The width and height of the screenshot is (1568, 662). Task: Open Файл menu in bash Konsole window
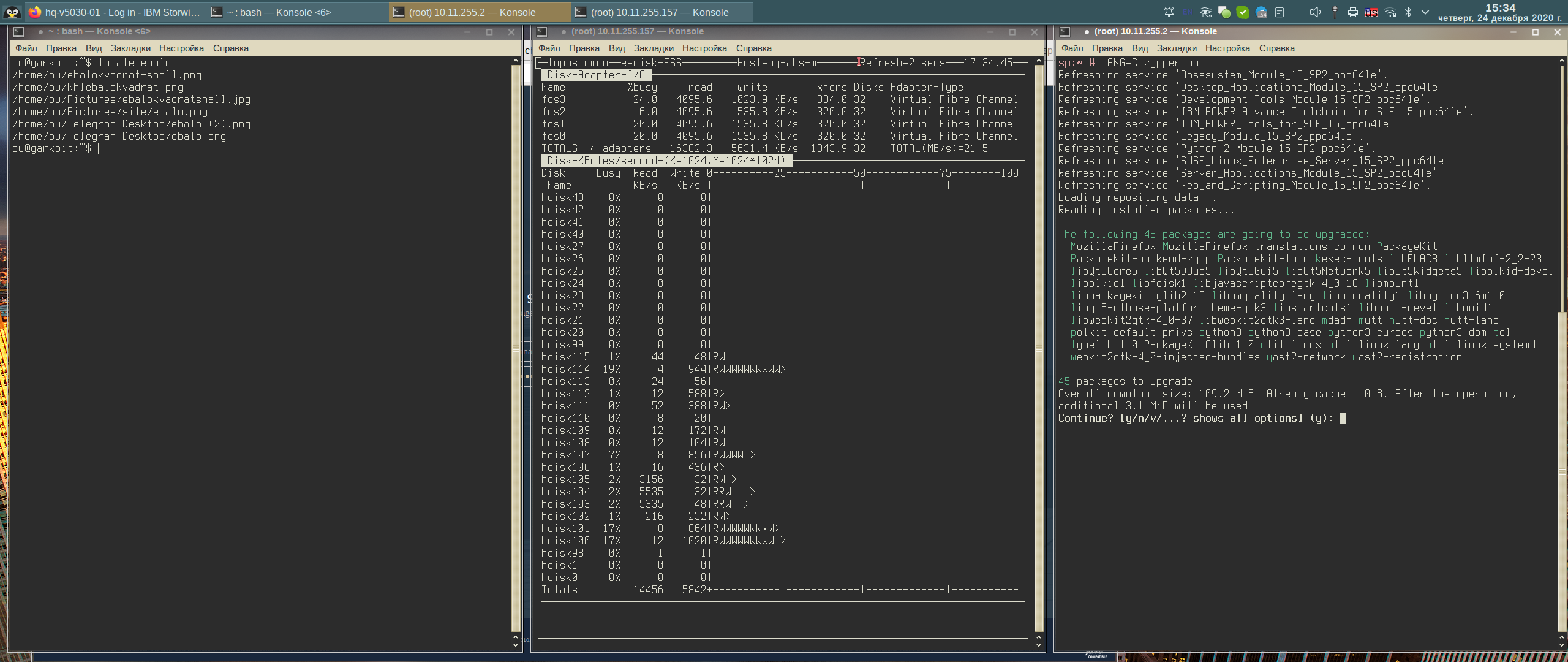pyautogui.click(x=26, y=48)
